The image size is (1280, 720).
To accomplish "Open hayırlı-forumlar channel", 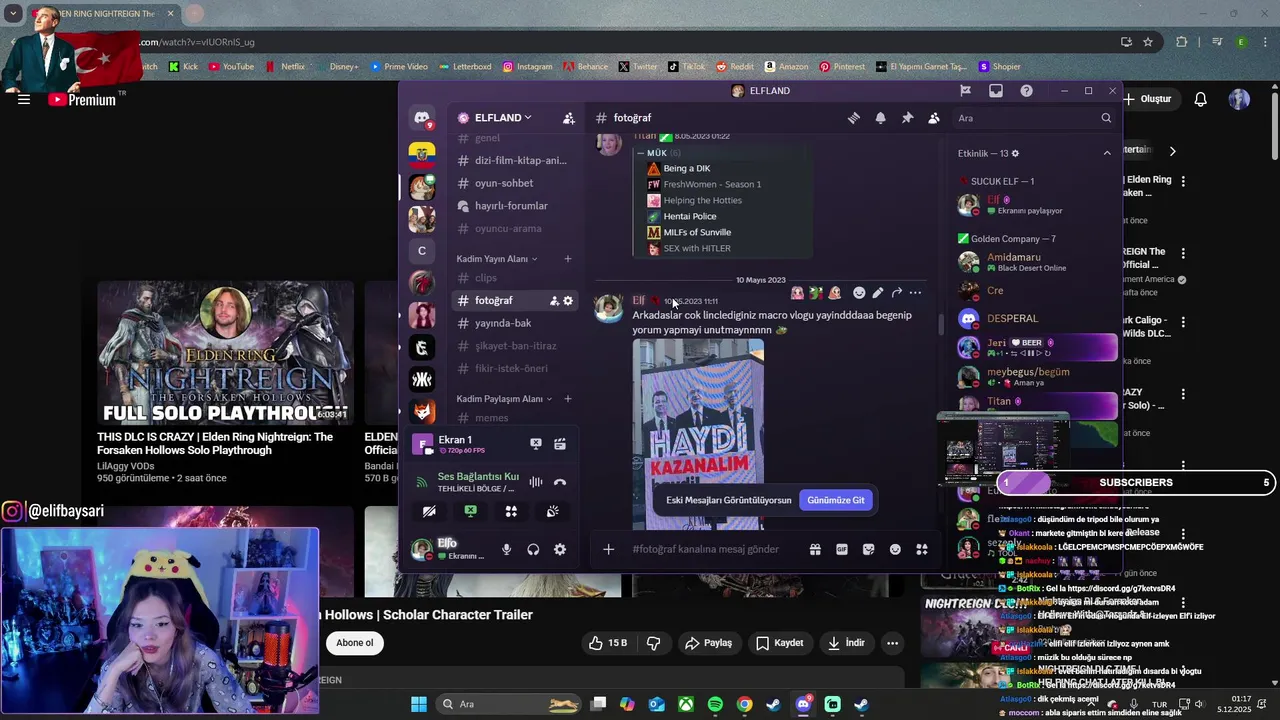I will point(514,206).
